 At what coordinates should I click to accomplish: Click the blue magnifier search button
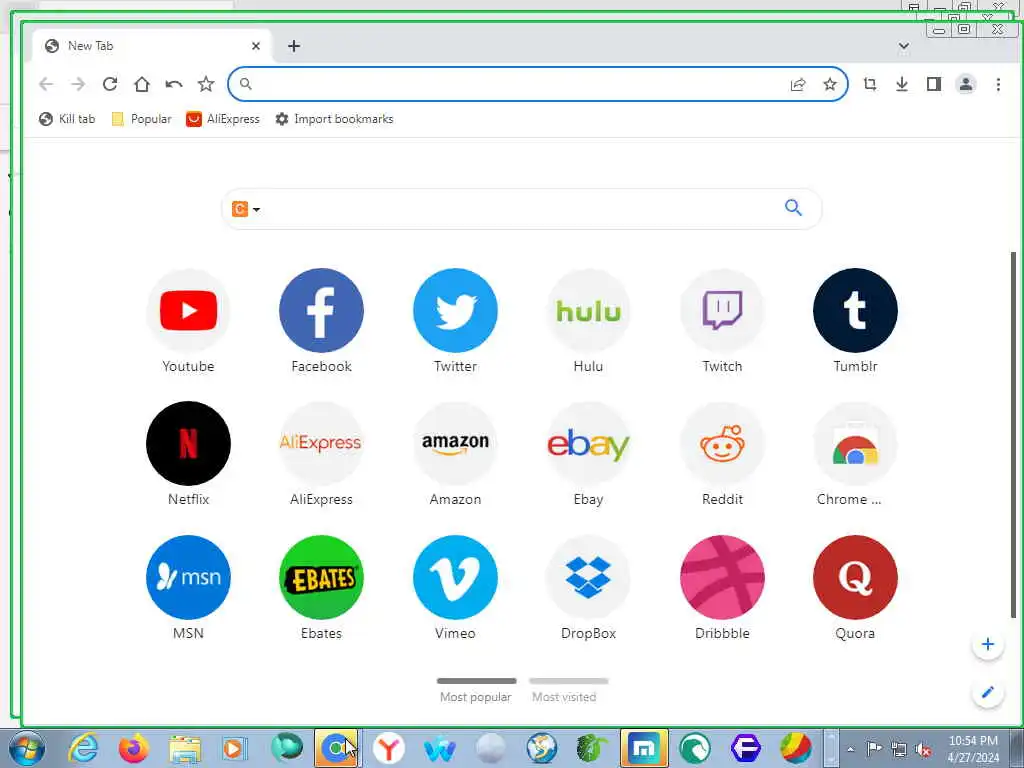pyautogui.click(x=793, y=208)
